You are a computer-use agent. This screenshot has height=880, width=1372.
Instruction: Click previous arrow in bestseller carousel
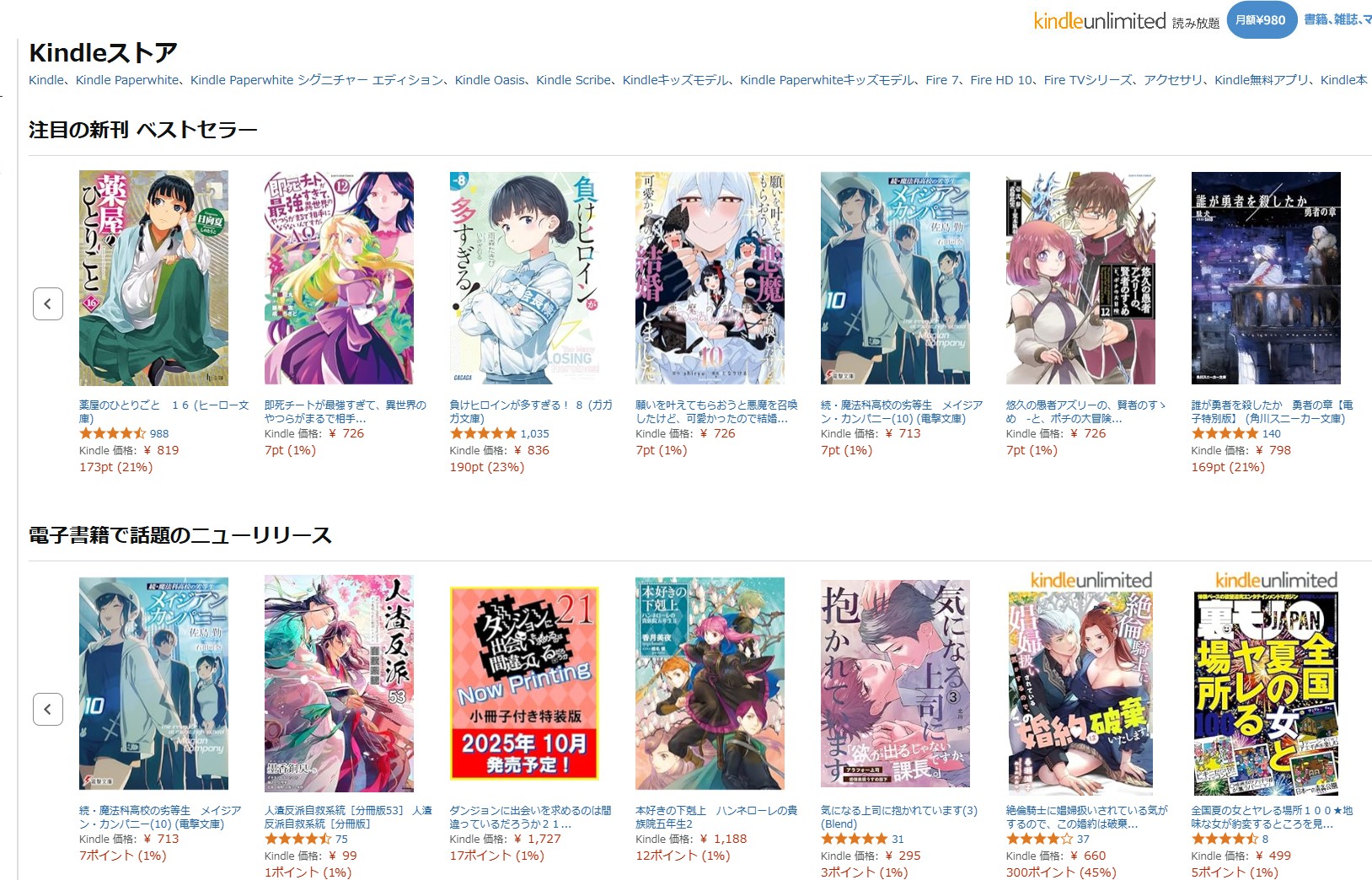pos(48,303)
